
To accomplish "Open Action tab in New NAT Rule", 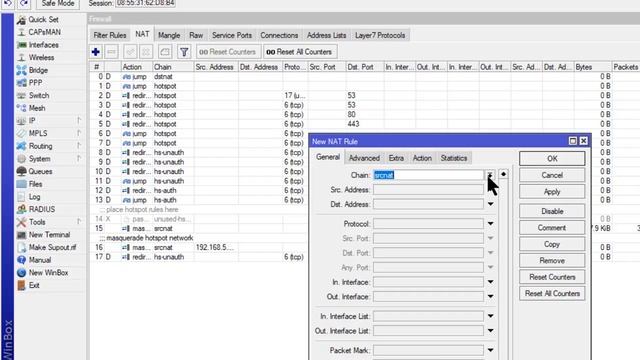I will pos(422,158).
